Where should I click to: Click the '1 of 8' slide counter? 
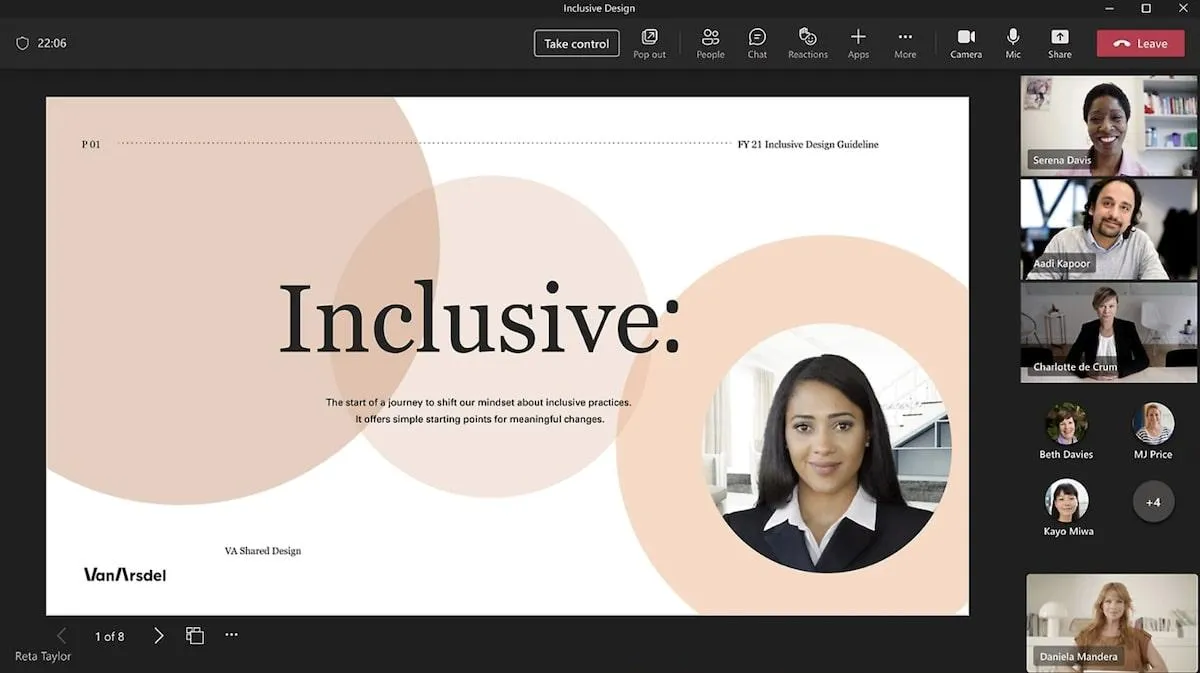[109, 636]
